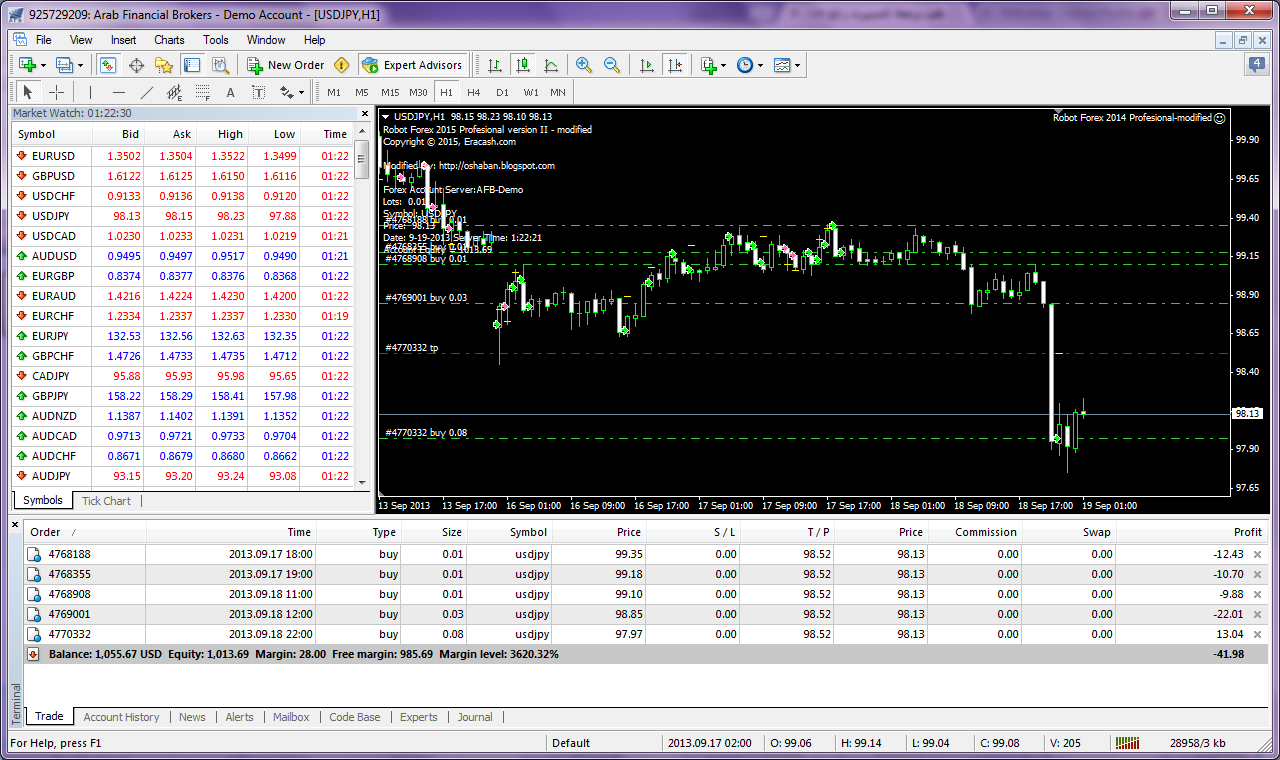Select the GBPUSD row in Market Watch
This screenshot has height=760, width=1280.
(x=182, y=176)
